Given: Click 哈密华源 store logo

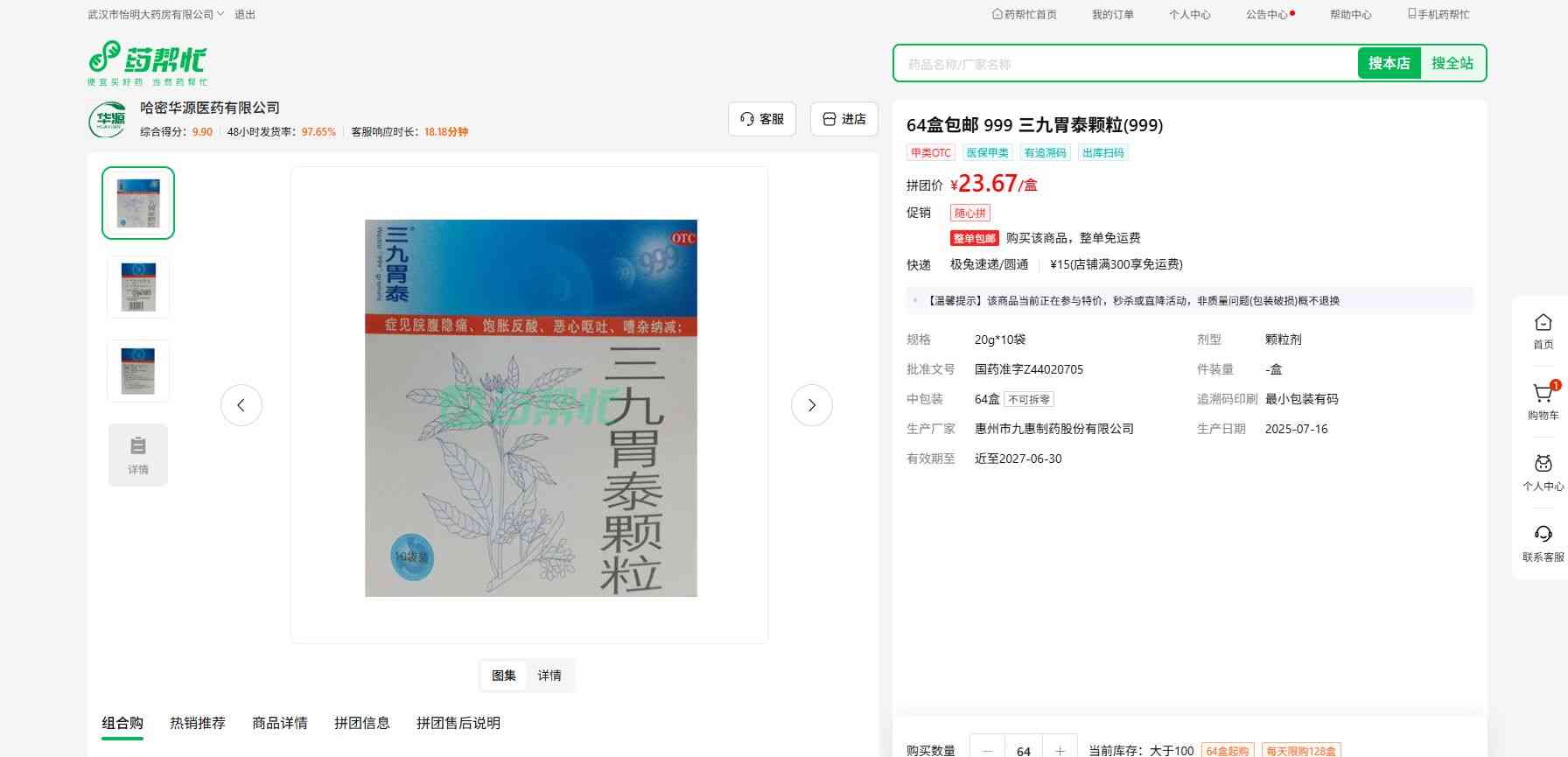Looking at the screenshot, I should (108, 119).
